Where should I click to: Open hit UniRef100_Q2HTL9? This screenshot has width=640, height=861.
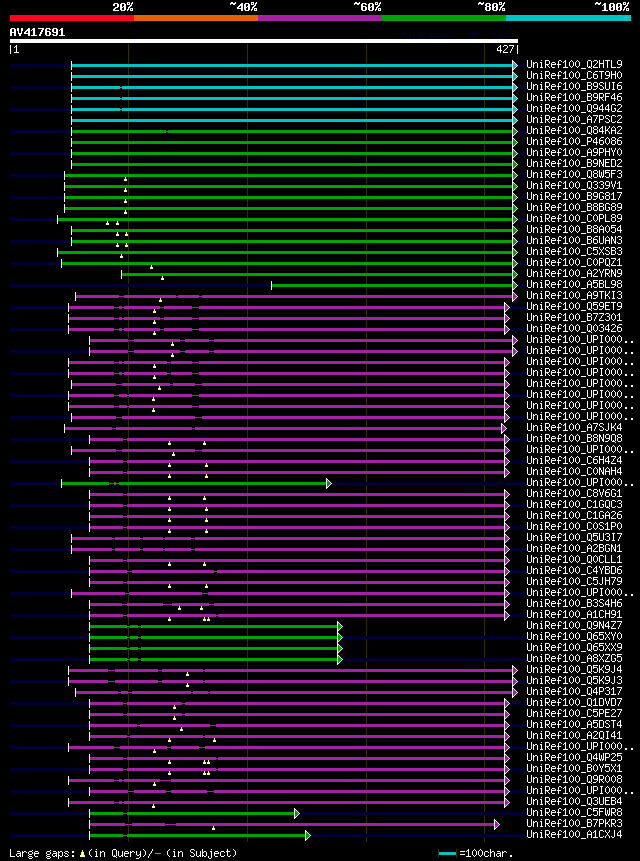pos(574,65)
